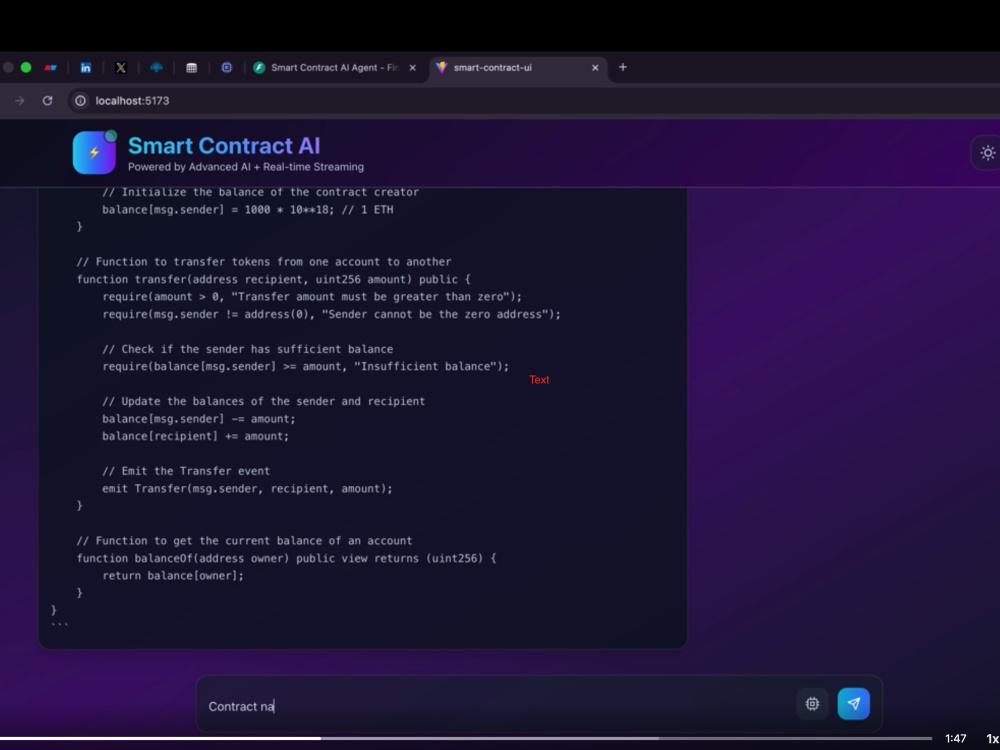Click the localhost:5173 address bar
The height and width of the screenshot is (750, 1000).
[533, 101]
